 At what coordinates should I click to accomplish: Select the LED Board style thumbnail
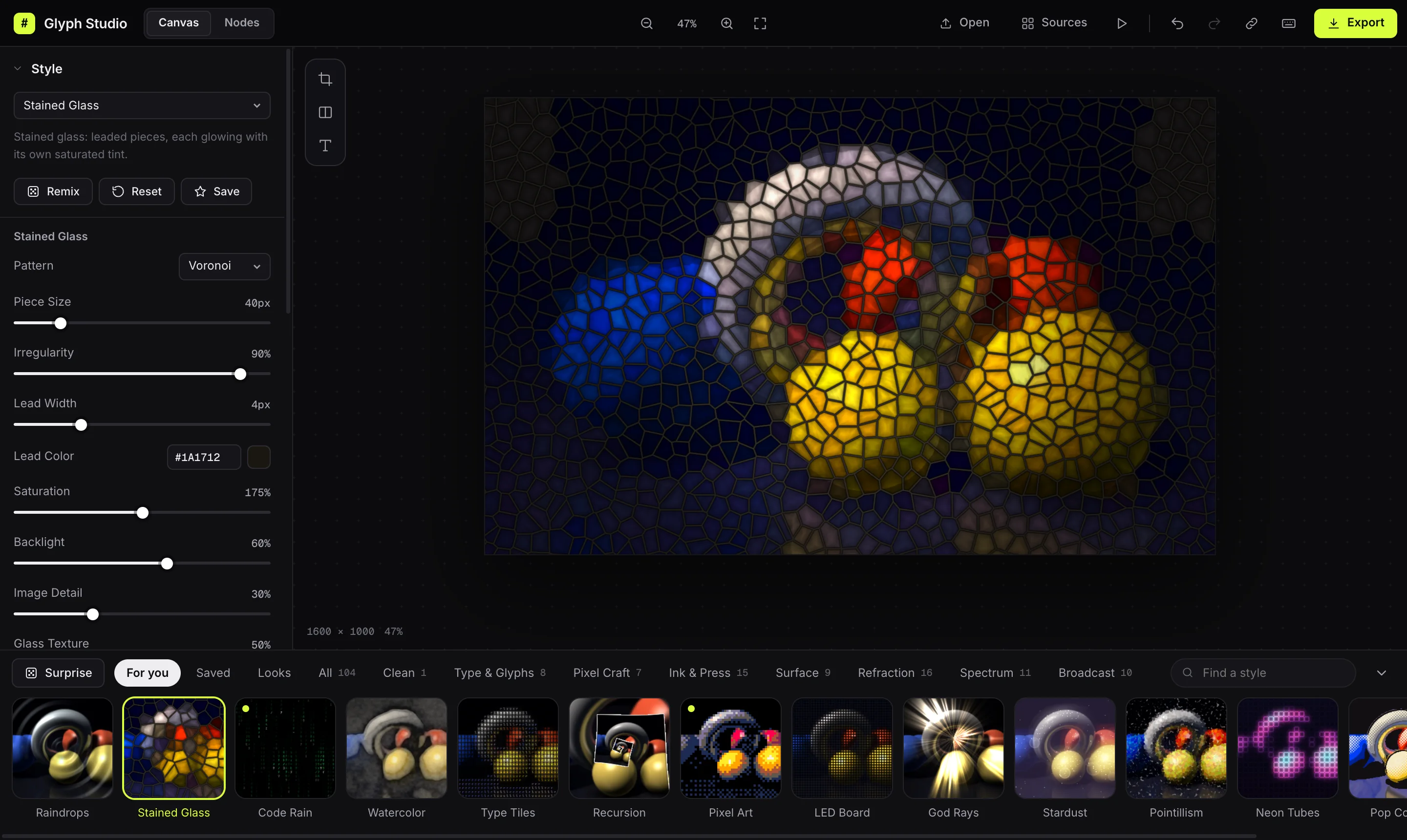click(842, 748)
